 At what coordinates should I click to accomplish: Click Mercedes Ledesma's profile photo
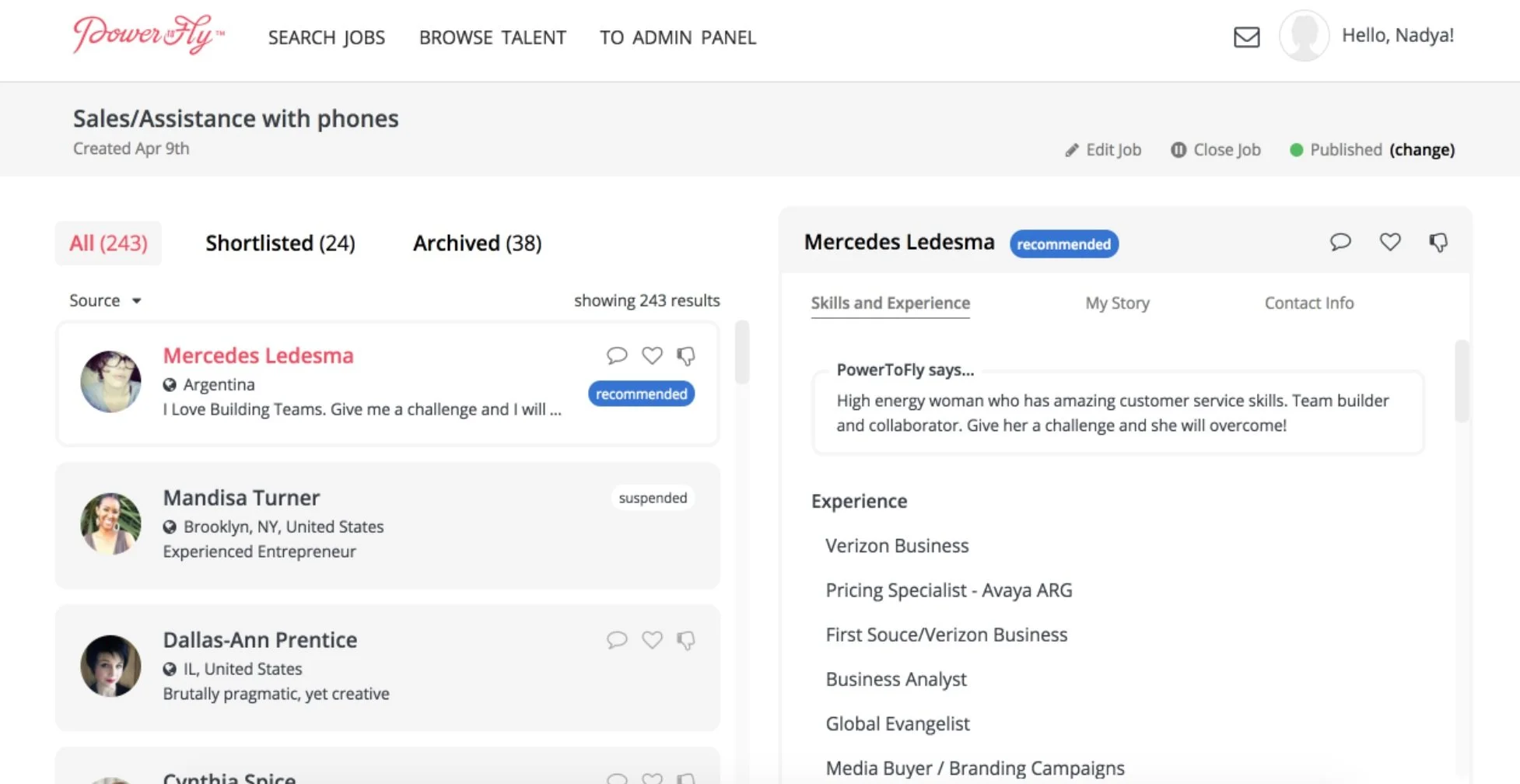(110, 381)
